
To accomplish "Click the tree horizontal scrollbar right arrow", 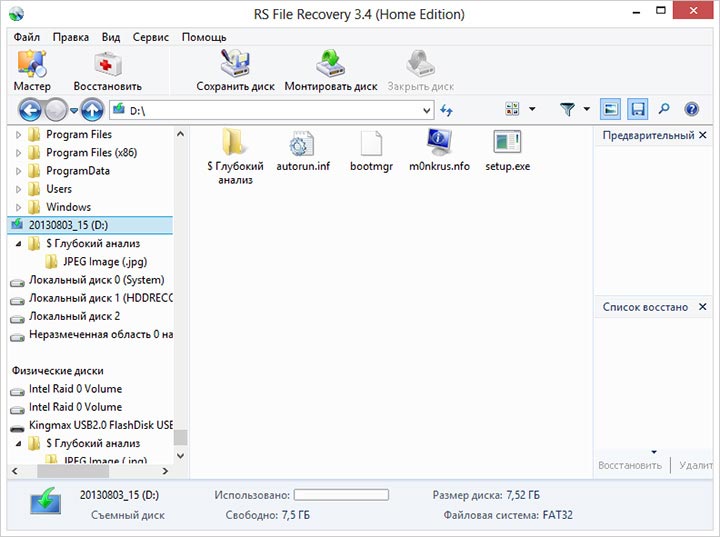I will click(x=165, y=471).
